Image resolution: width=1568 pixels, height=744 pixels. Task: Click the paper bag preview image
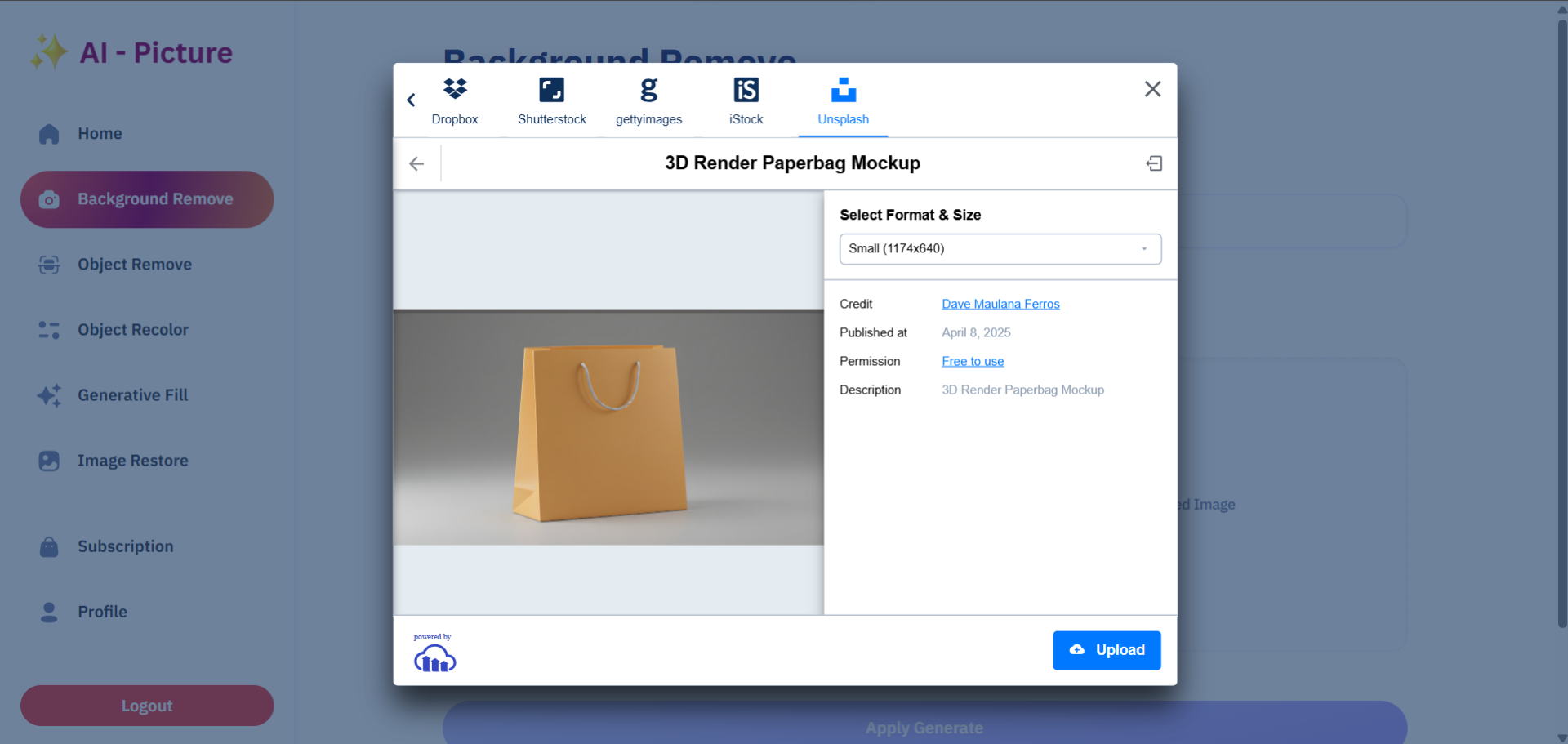point(608,426)
